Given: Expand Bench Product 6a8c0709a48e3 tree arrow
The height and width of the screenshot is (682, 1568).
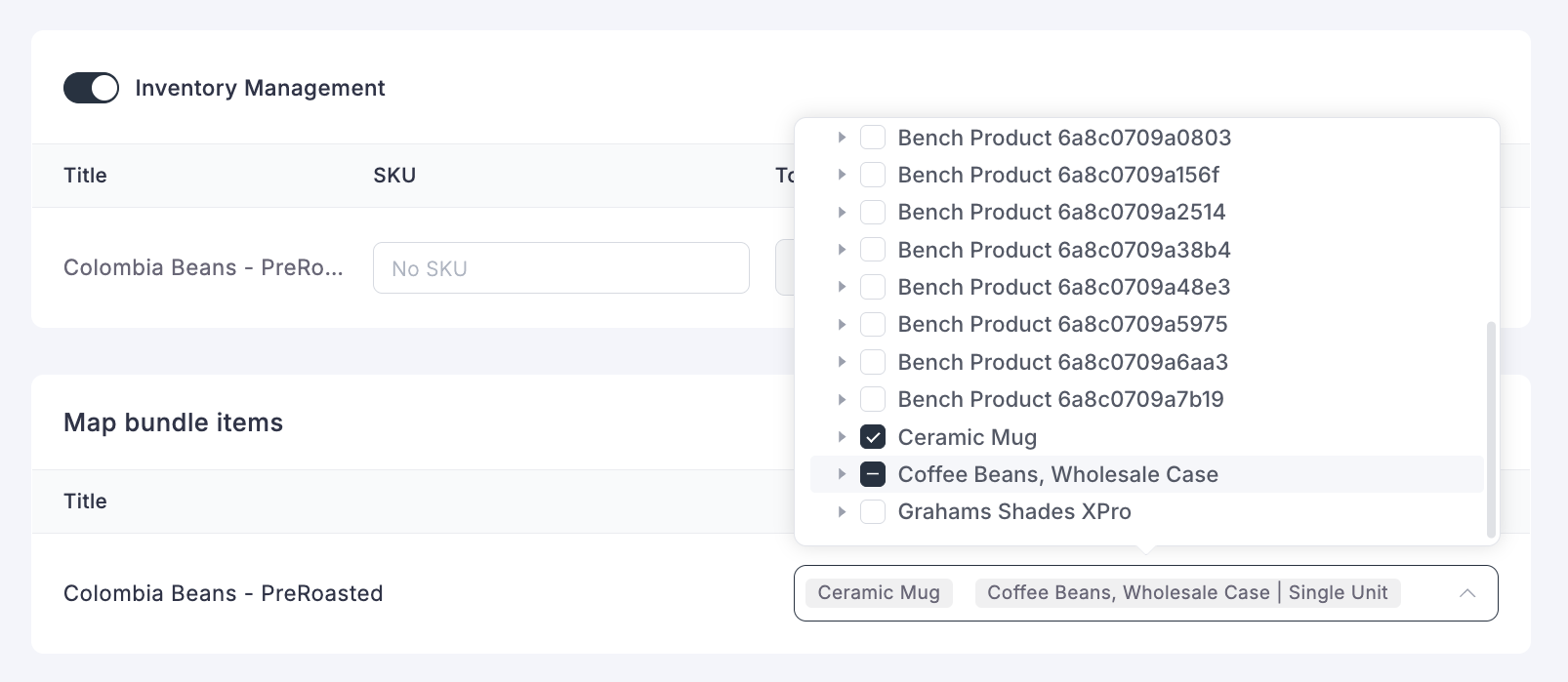Looking at the screenshot, I should (x=842, y=287).
